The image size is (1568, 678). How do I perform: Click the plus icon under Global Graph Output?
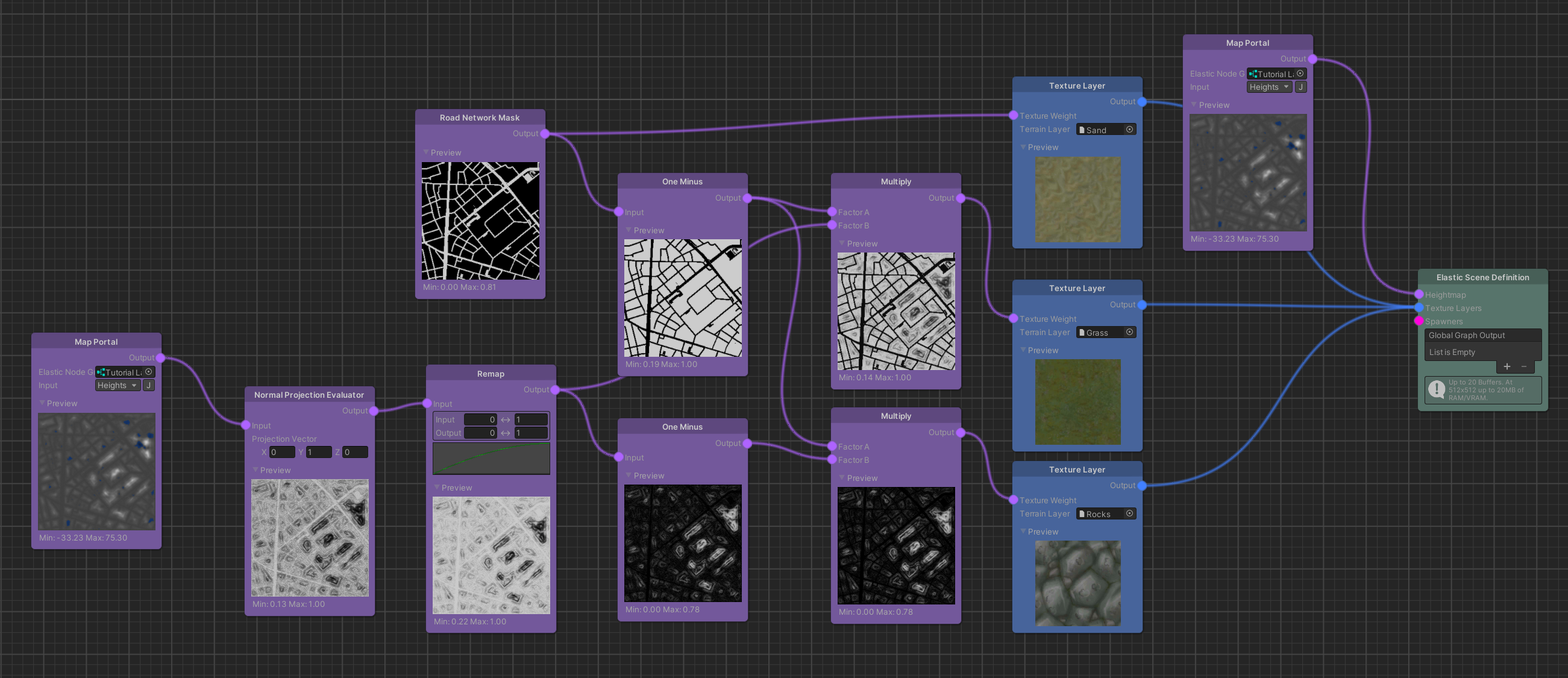(x=1507, y=366)
